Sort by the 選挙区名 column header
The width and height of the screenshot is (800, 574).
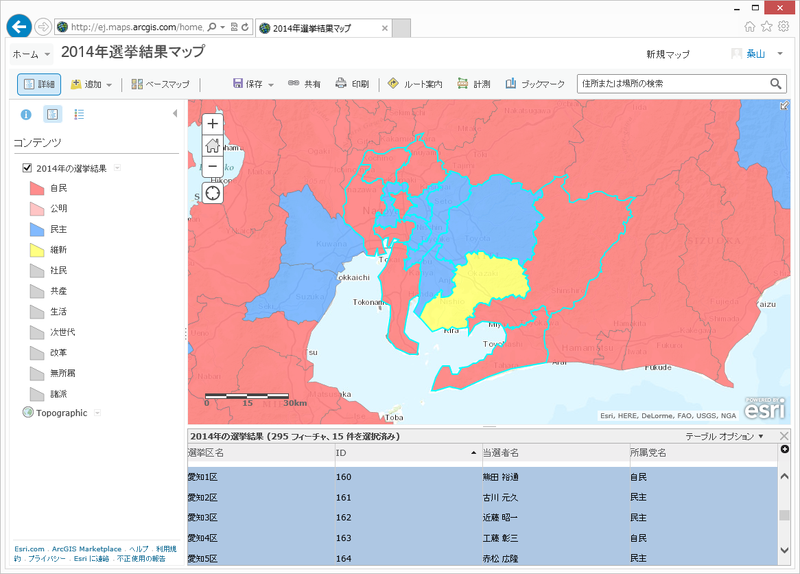(x=261, y=453)
